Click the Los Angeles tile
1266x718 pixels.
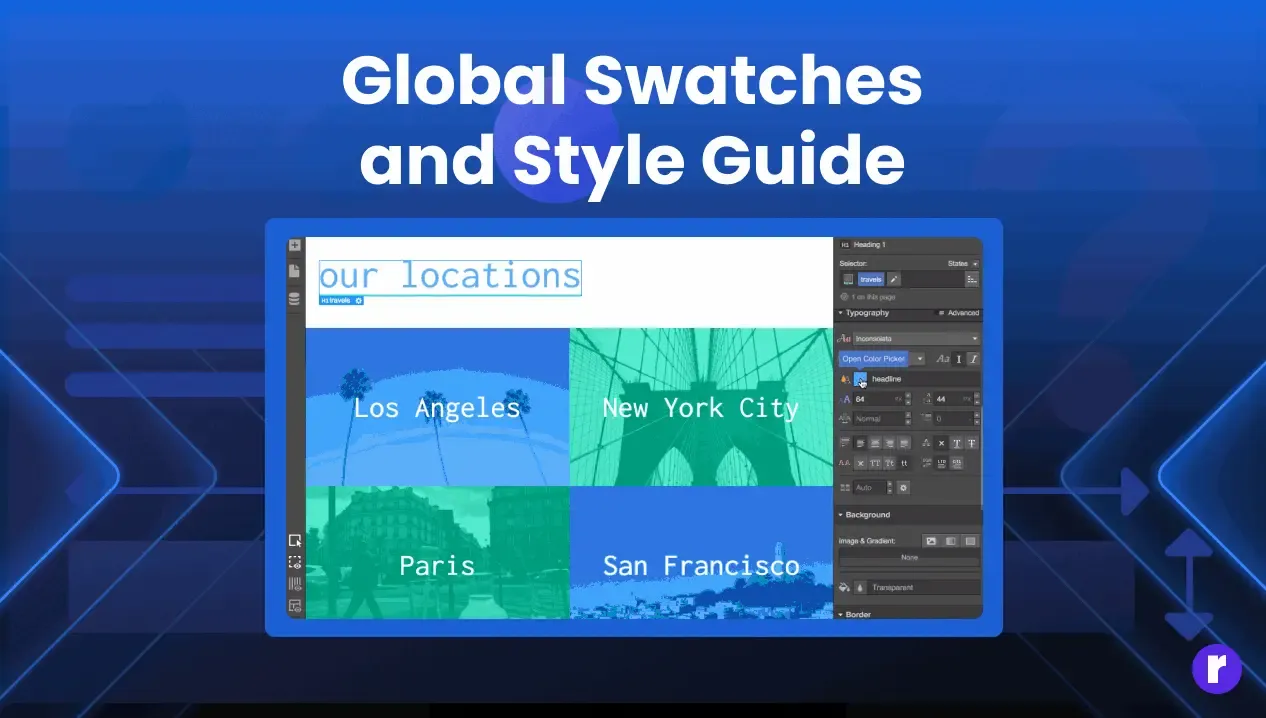(x=437, y=407)
